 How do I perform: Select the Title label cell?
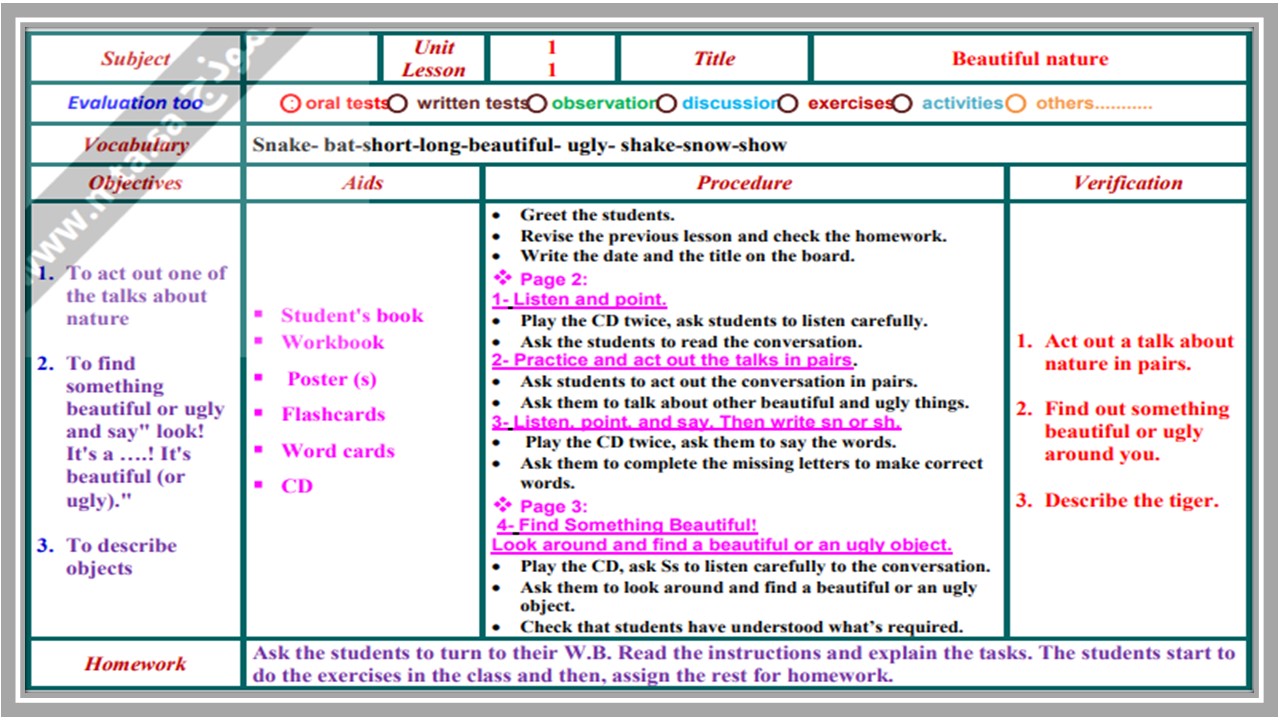pyautogui.click(x=714, y=59)
